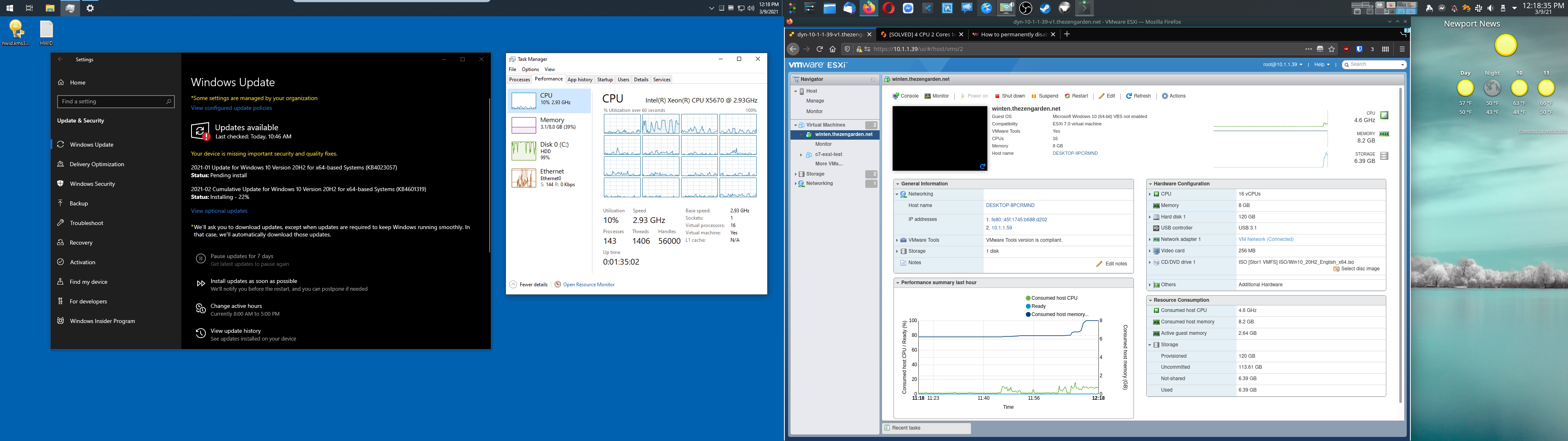Suspend the winten virtual machine

tap(1045, 96)
